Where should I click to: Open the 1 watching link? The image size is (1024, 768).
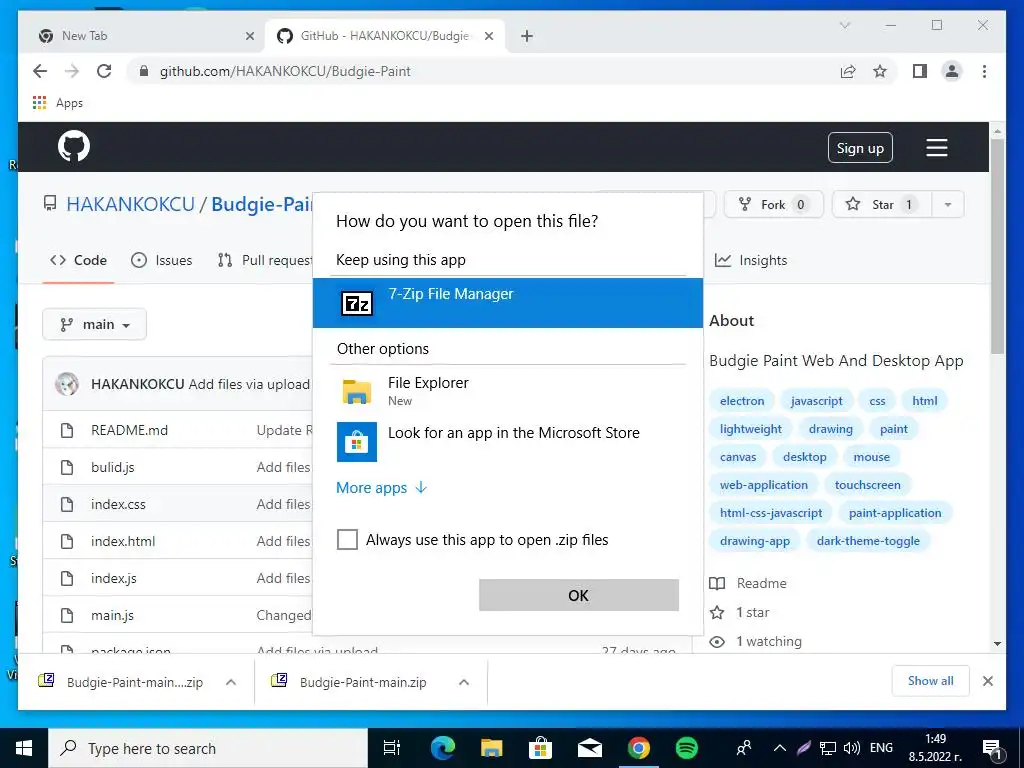pos(756,641)
